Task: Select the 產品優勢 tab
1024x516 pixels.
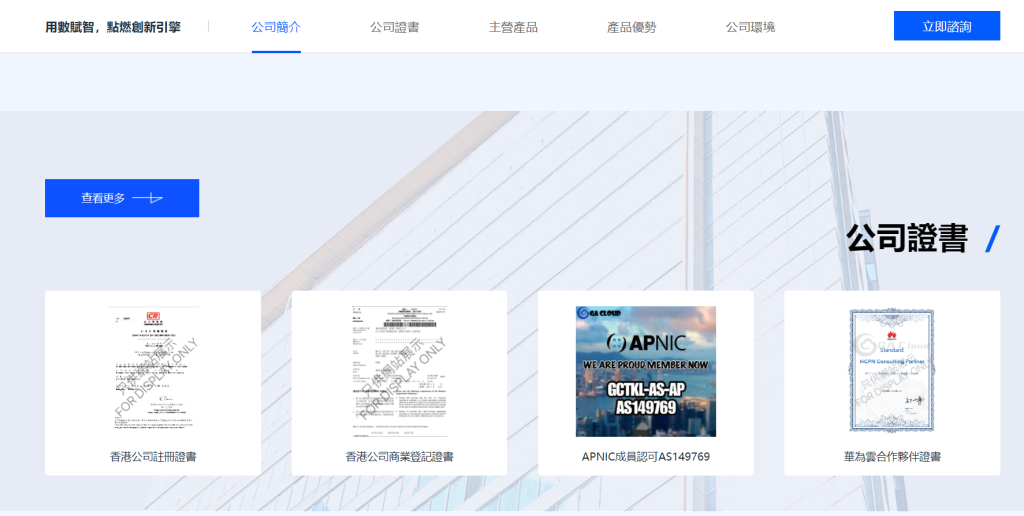Action: tap(631, 27)
